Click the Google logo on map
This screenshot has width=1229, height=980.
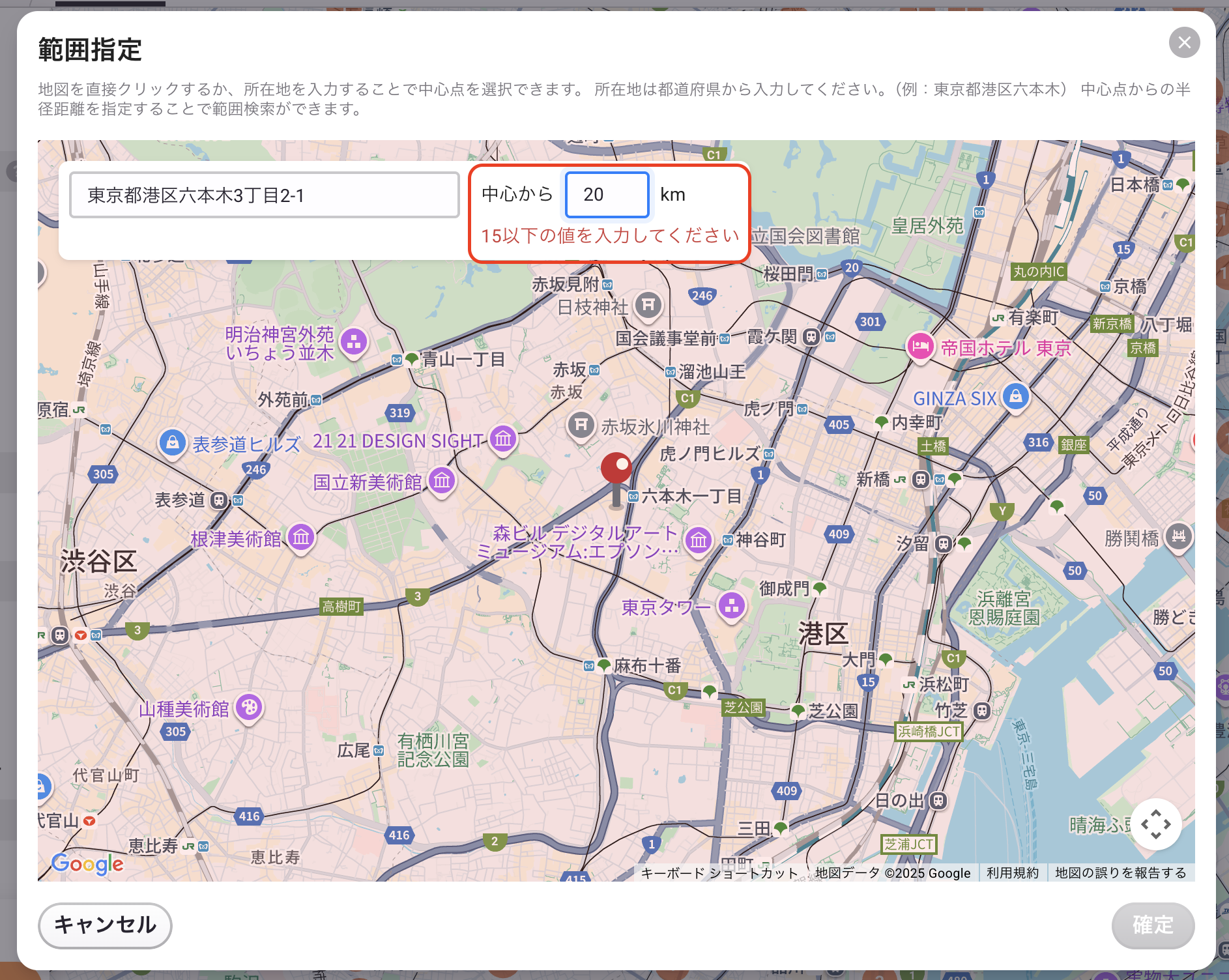point(87,864)
